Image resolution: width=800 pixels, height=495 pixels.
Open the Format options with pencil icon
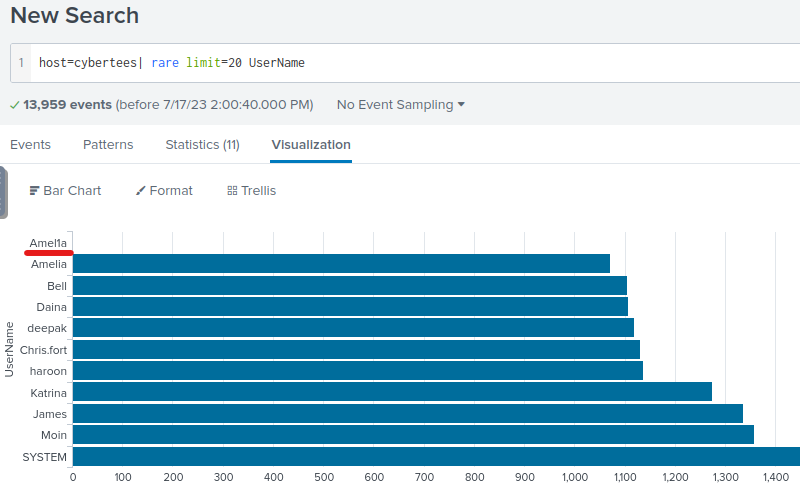click(x=164, y=190)
